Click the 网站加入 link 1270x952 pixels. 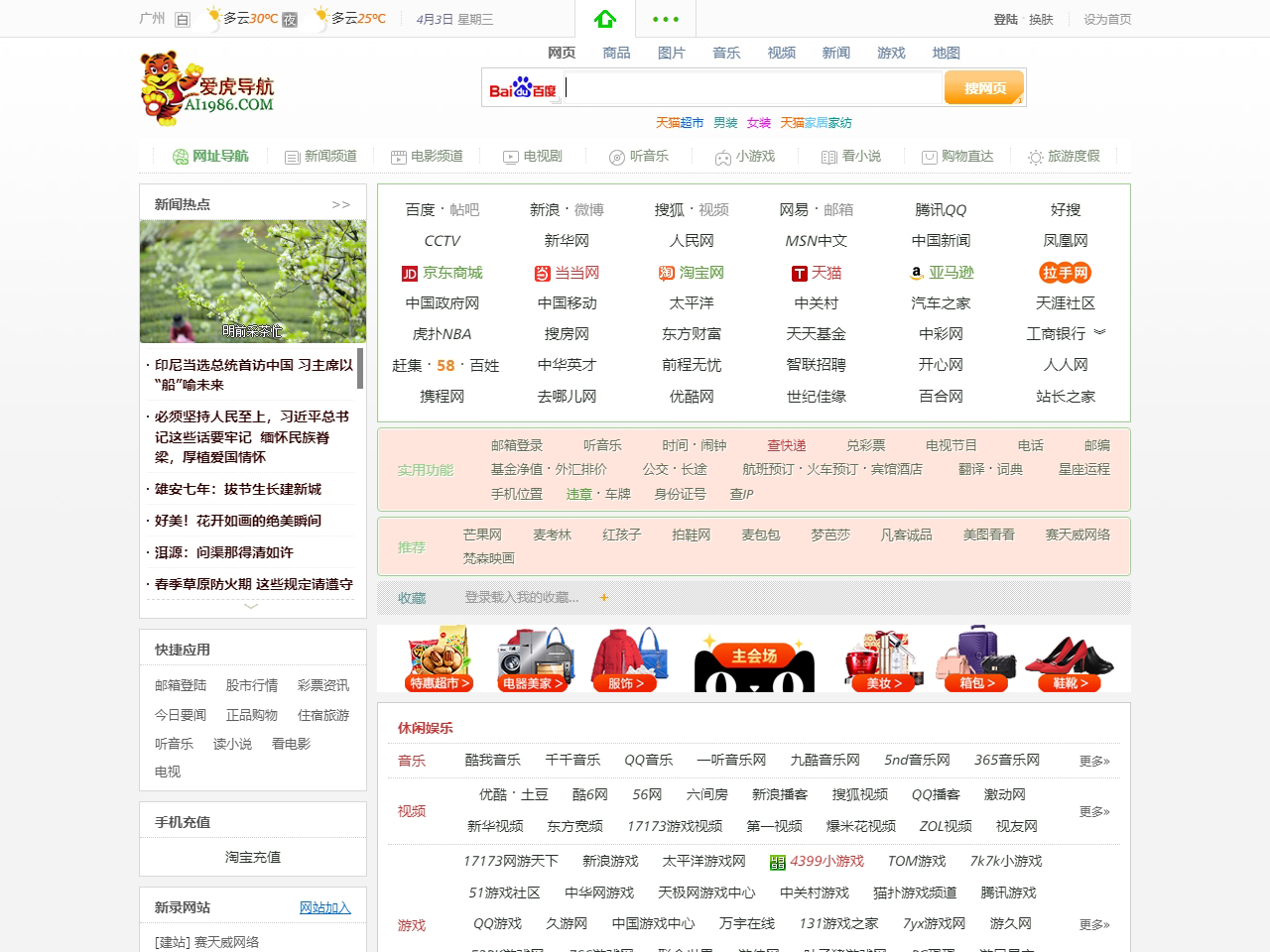[x=324, y=907]
